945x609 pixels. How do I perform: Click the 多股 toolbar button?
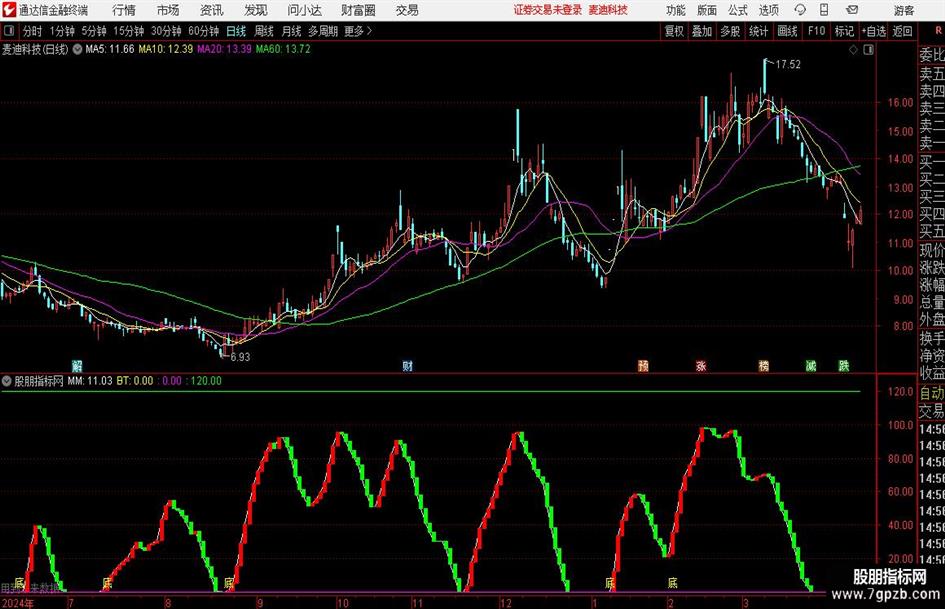(x=730, y=31)
